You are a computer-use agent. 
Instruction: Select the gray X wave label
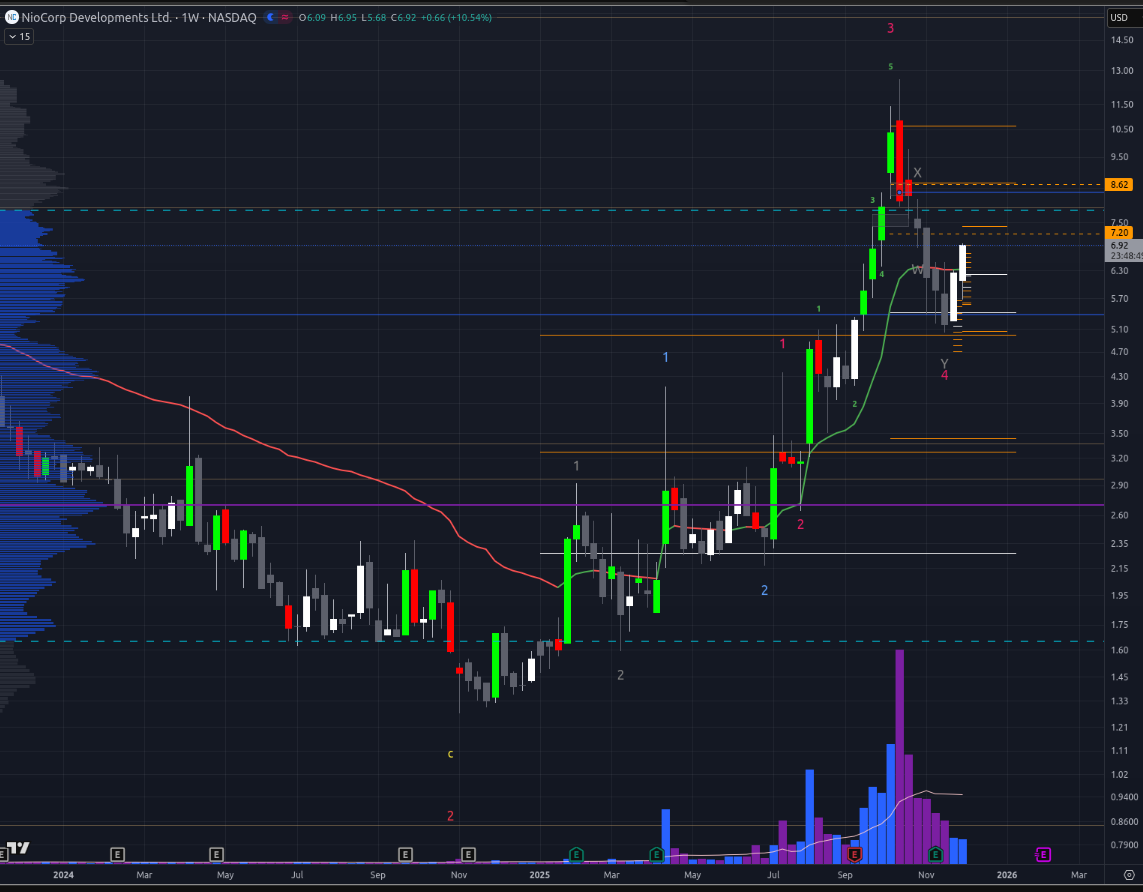point(917,173)
